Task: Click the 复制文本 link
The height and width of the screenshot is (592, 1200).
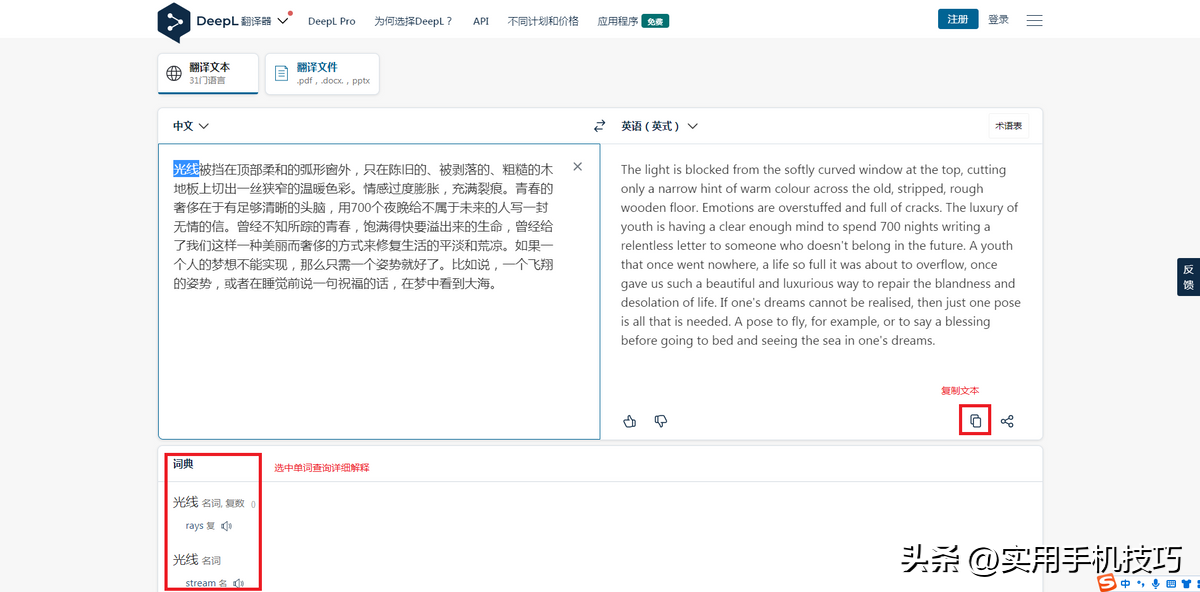Action: (x=960, y=391)
